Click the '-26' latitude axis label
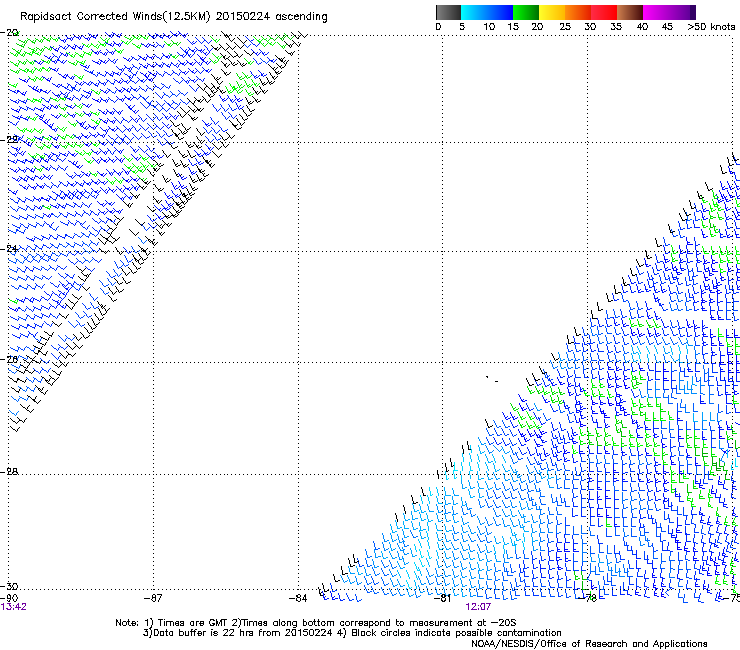Image resolution: width=740 pixels, height=650 pixels. pyautogui.click(x=9, y=360)
